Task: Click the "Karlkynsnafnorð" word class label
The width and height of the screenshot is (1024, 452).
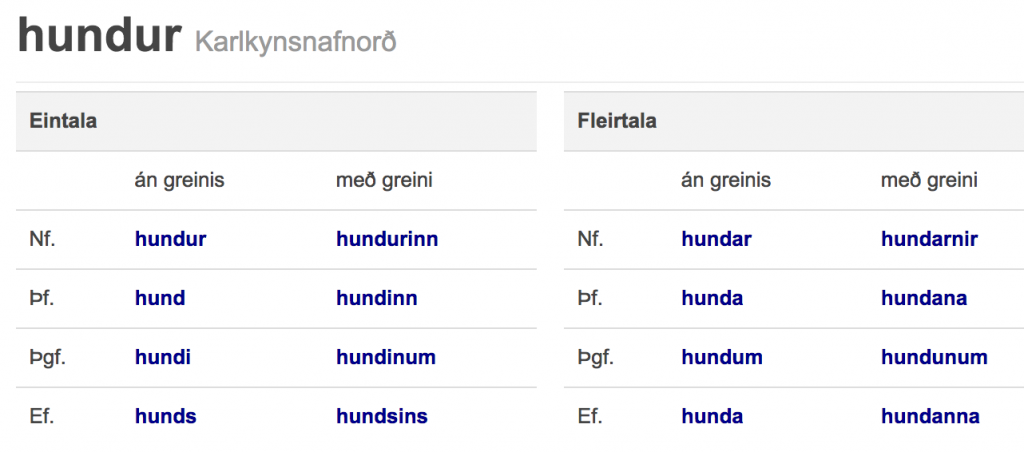Action: (x=295, y=43)
